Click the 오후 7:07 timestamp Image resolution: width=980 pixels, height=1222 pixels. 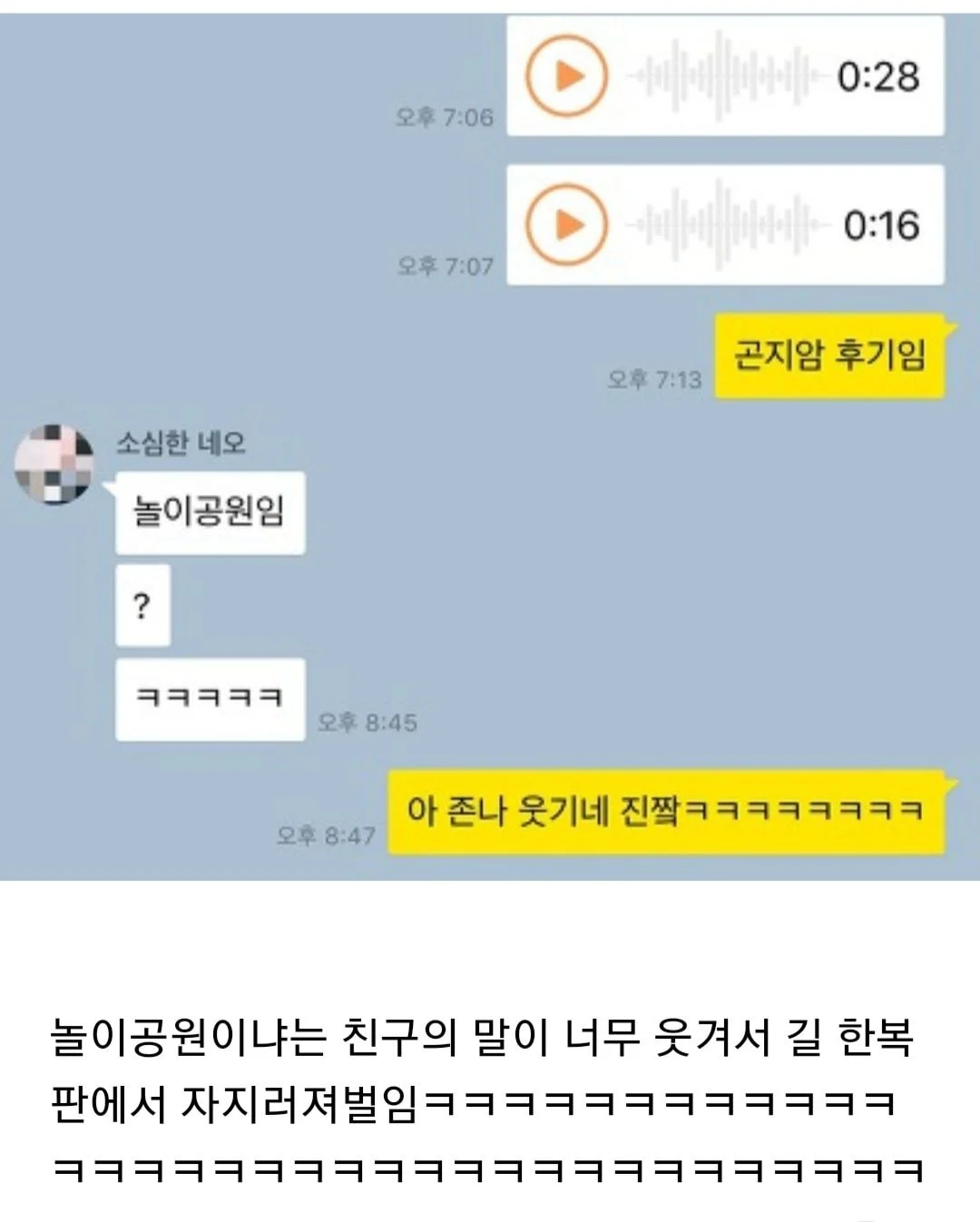(446, 267)
